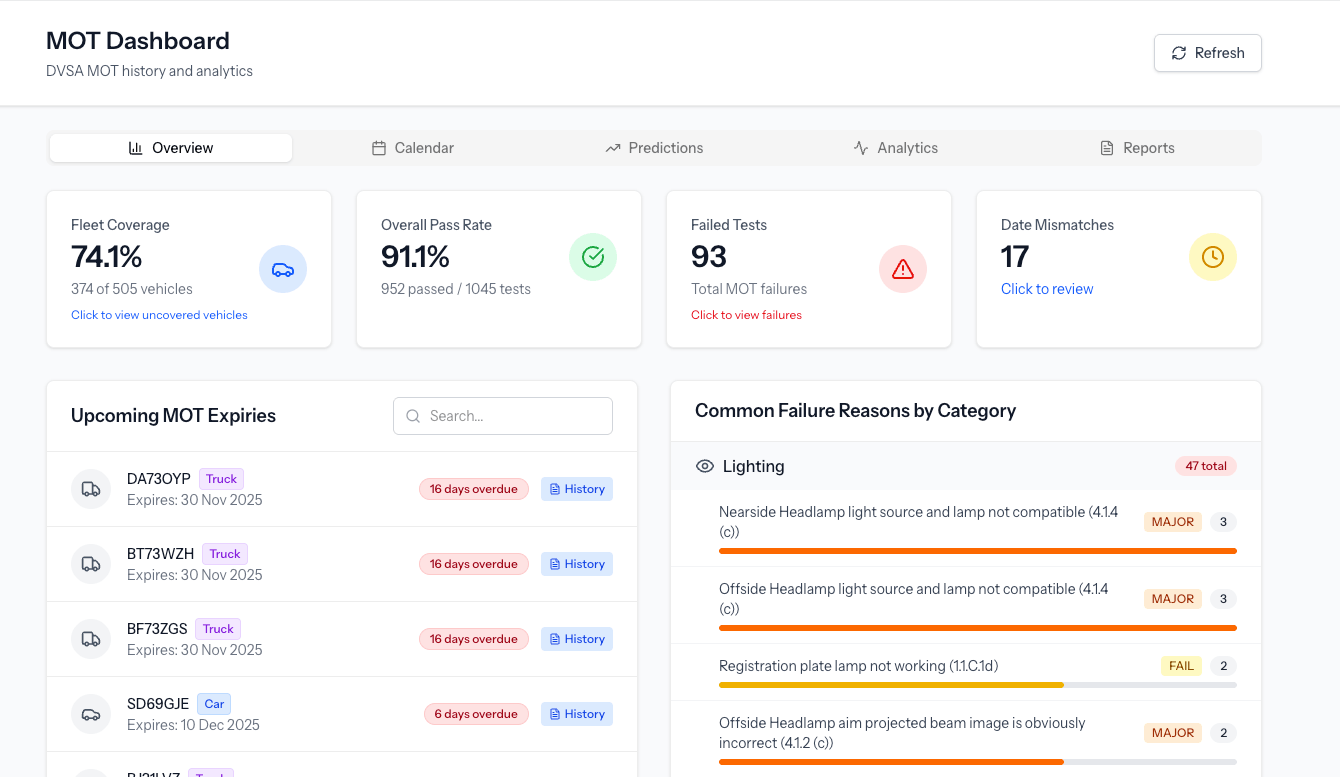Click the Click to view uncovered vehicles link

[x=159, y=314]
